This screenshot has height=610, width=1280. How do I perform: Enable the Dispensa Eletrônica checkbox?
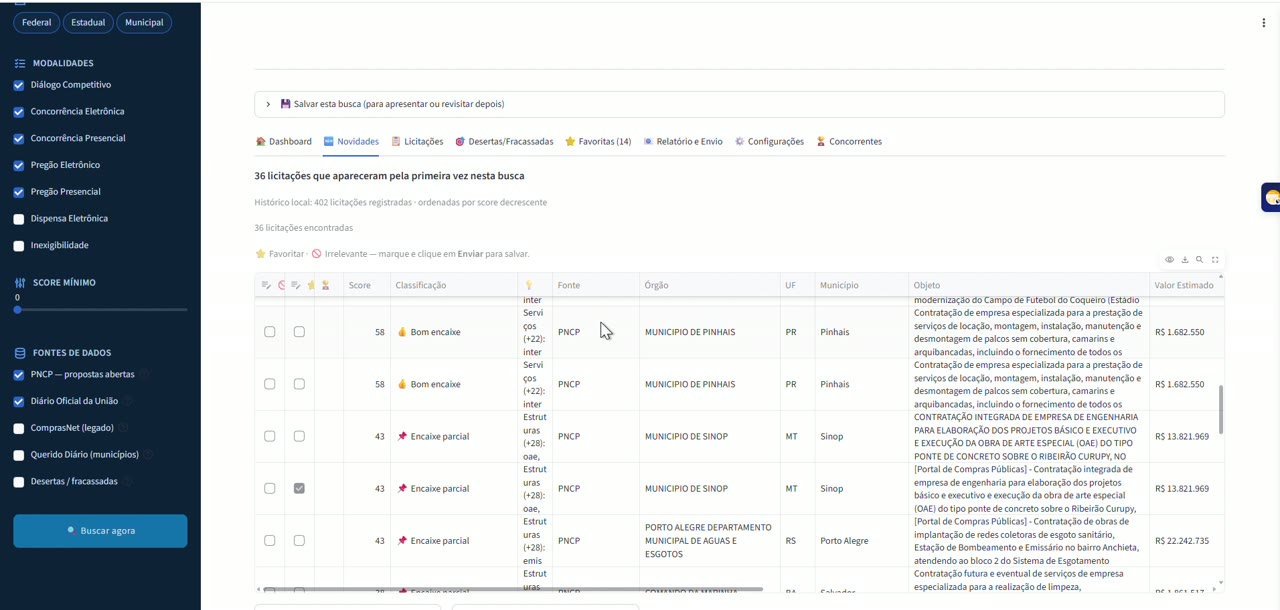click(x=18, y=219)
